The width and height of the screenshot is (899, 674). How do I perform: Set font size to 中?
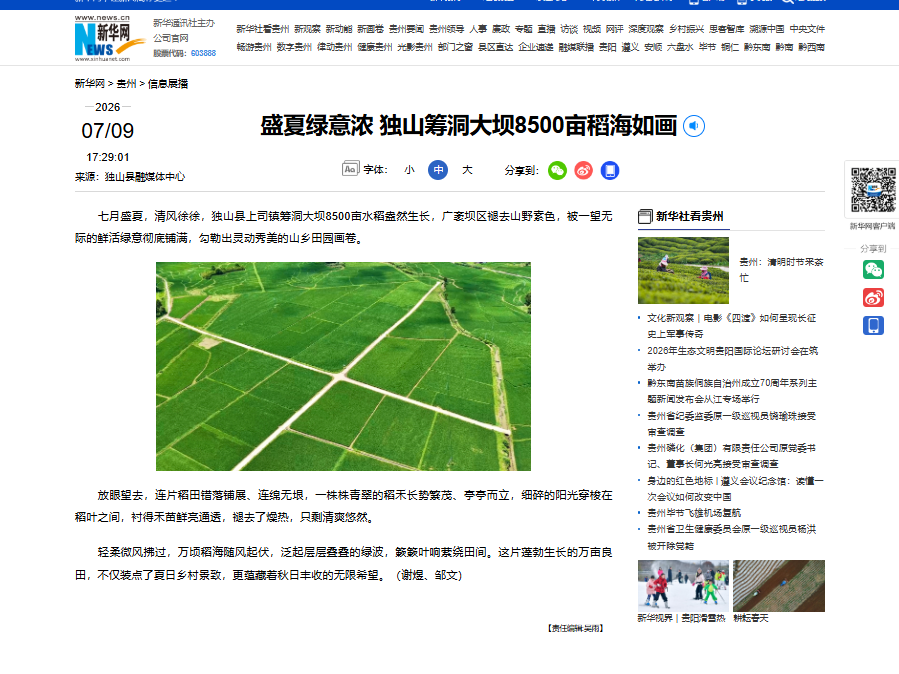pyautogui.click(x=438, y=170)
